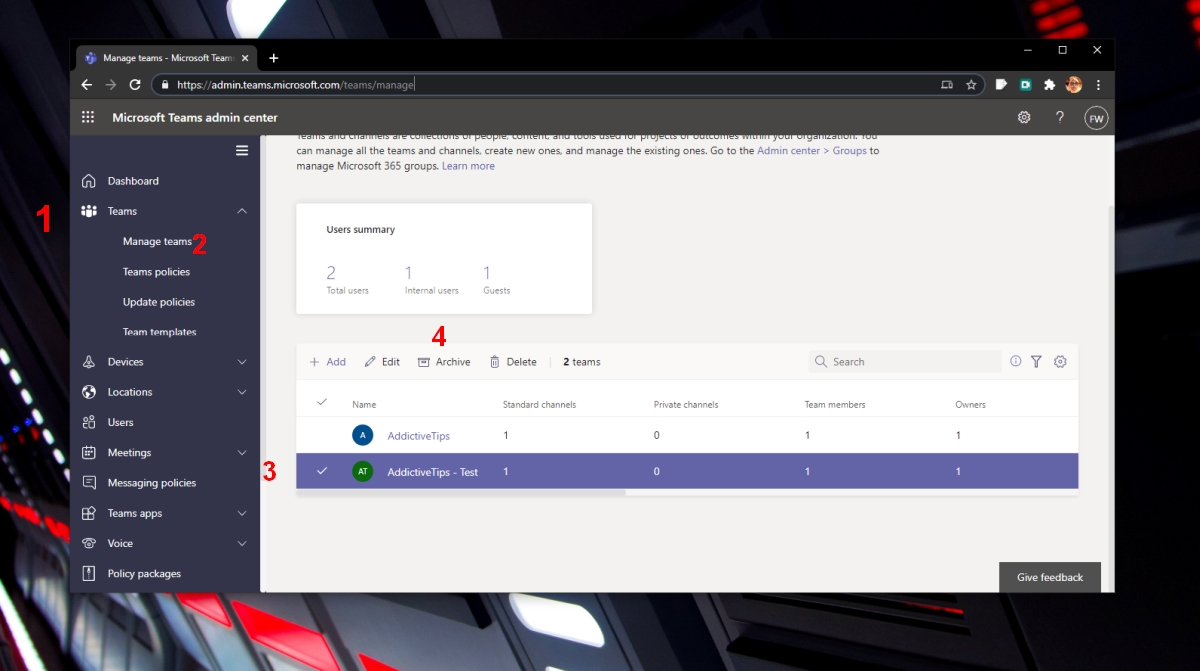This screenshot has height=671, width=1200.
Task: Click the Edit button in toolbar
Action: 382,362
